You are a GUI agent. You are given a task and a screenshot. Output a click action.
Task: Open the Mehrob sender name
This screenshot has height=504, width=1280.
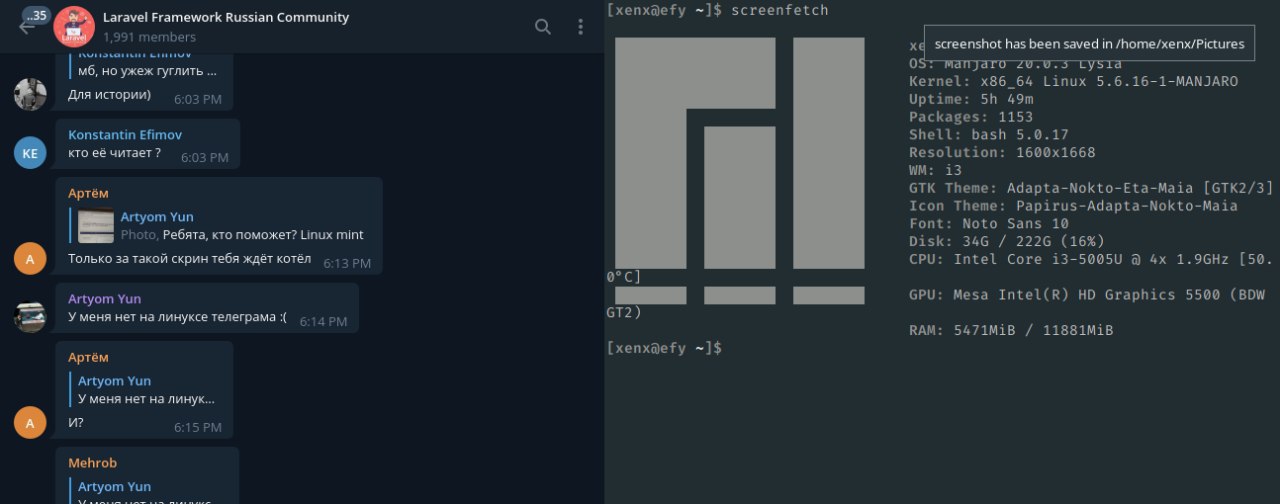coord(92,463)
